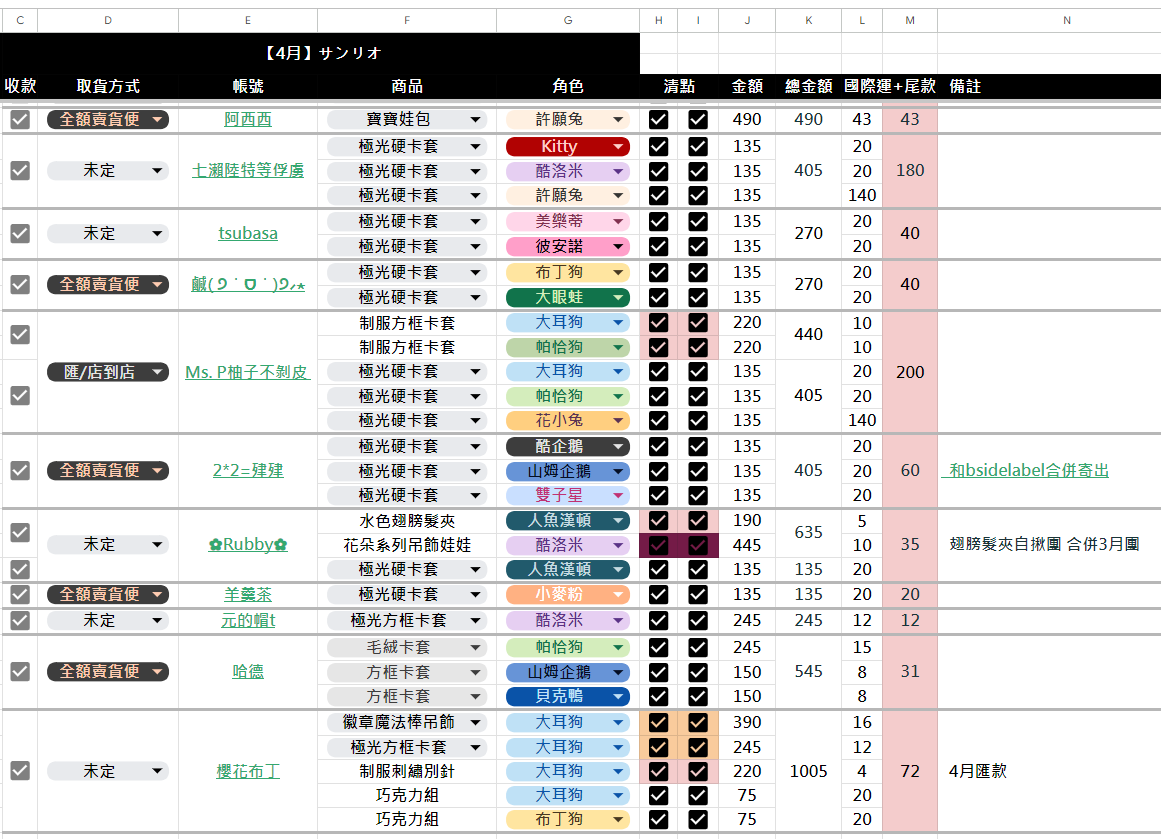Image resolution: width=1161 pixels, height=839 pixels.
Task: Toggle column H 清點 checkbox in 貝克鴨 row
Action: click(x=658, y=696)
